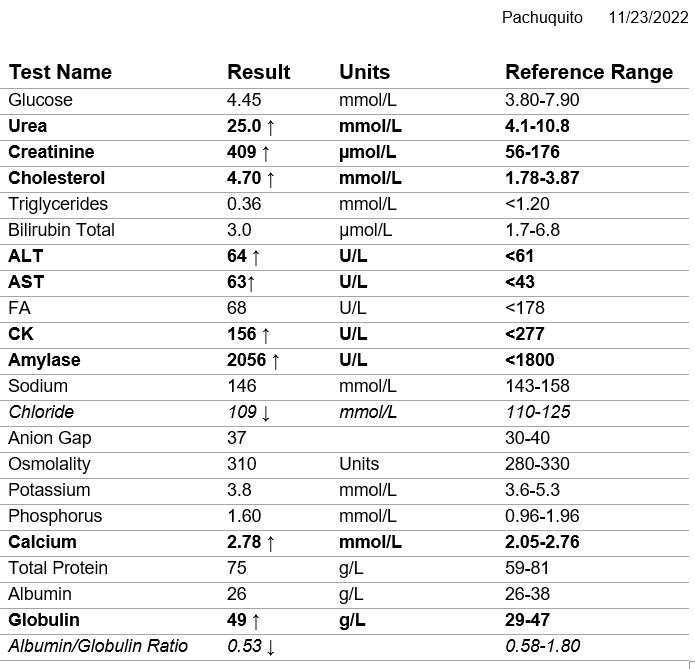Click the Test Name column header
The height and width of the screenshot is (669, 695).
60,72
